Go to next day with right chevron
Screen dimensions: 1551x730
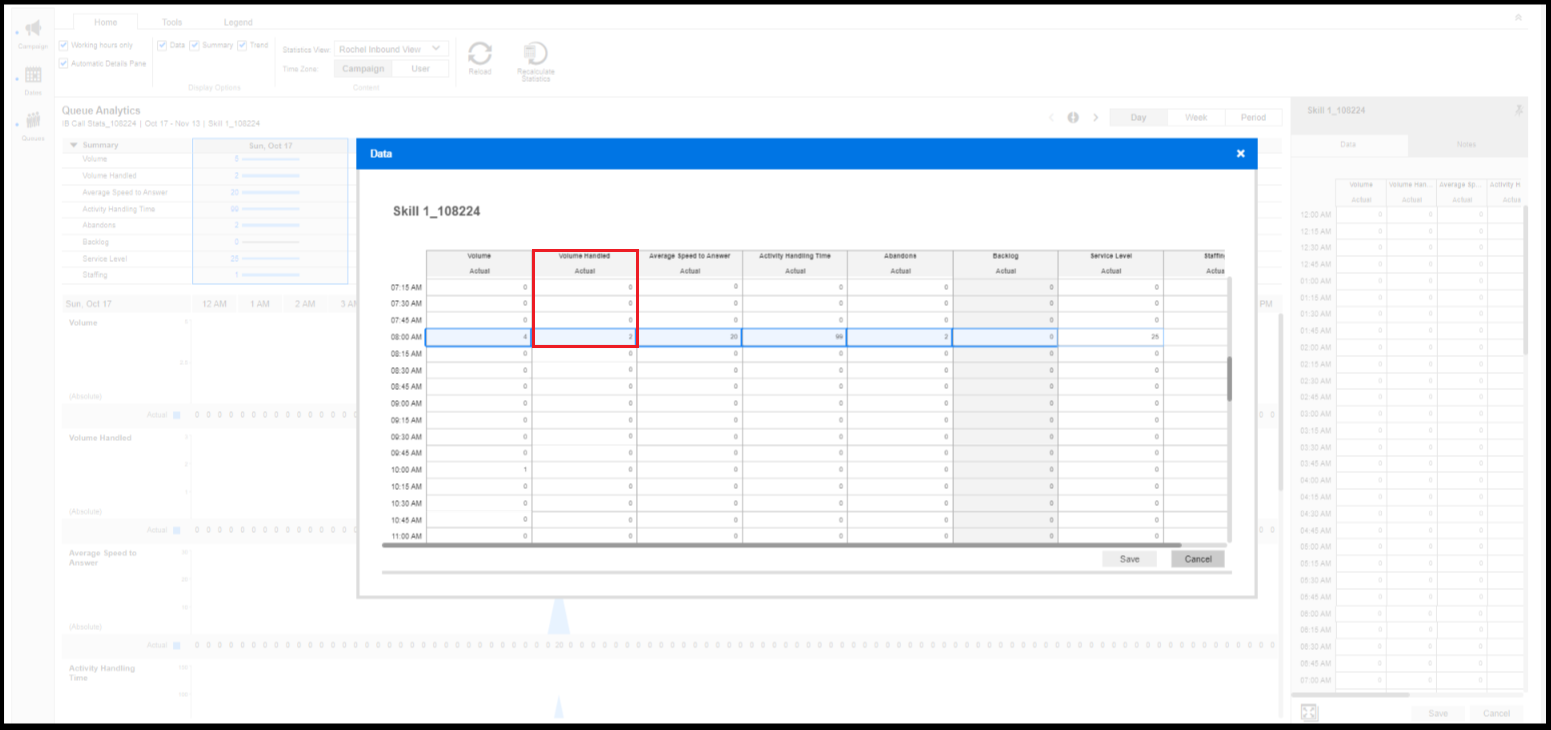(1096, 117)
